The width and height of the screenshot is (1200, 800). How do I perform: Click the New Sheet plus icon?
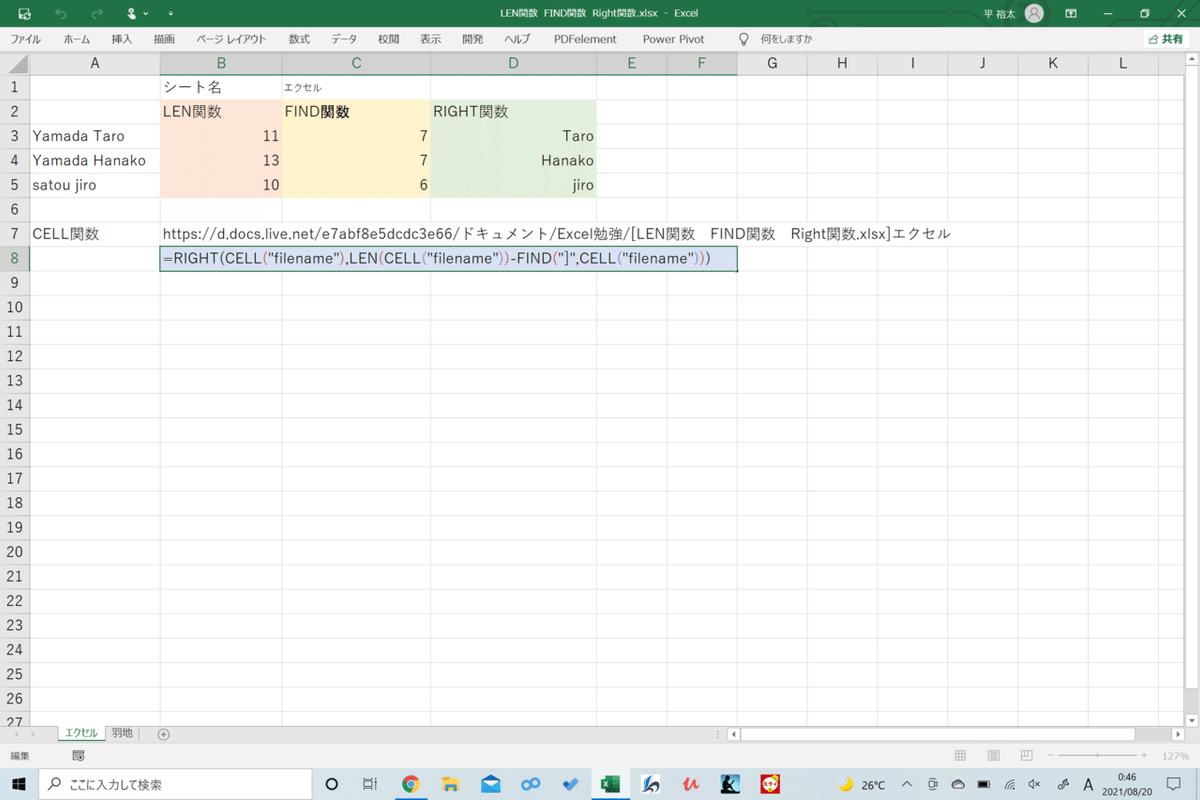click(x=164, y=734)
